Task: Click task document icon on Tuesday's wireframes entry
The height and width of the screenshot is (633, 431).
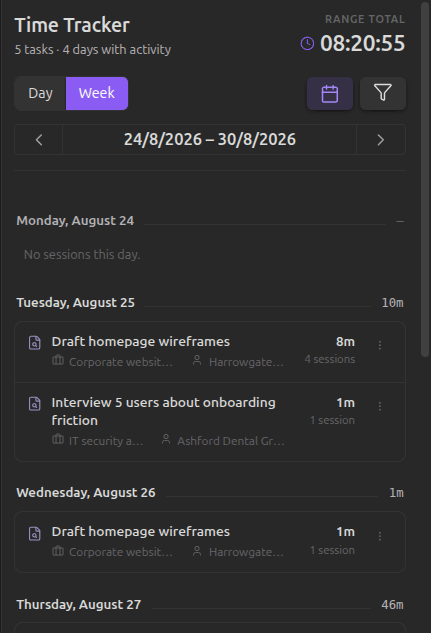Action: tap(35, 343)
